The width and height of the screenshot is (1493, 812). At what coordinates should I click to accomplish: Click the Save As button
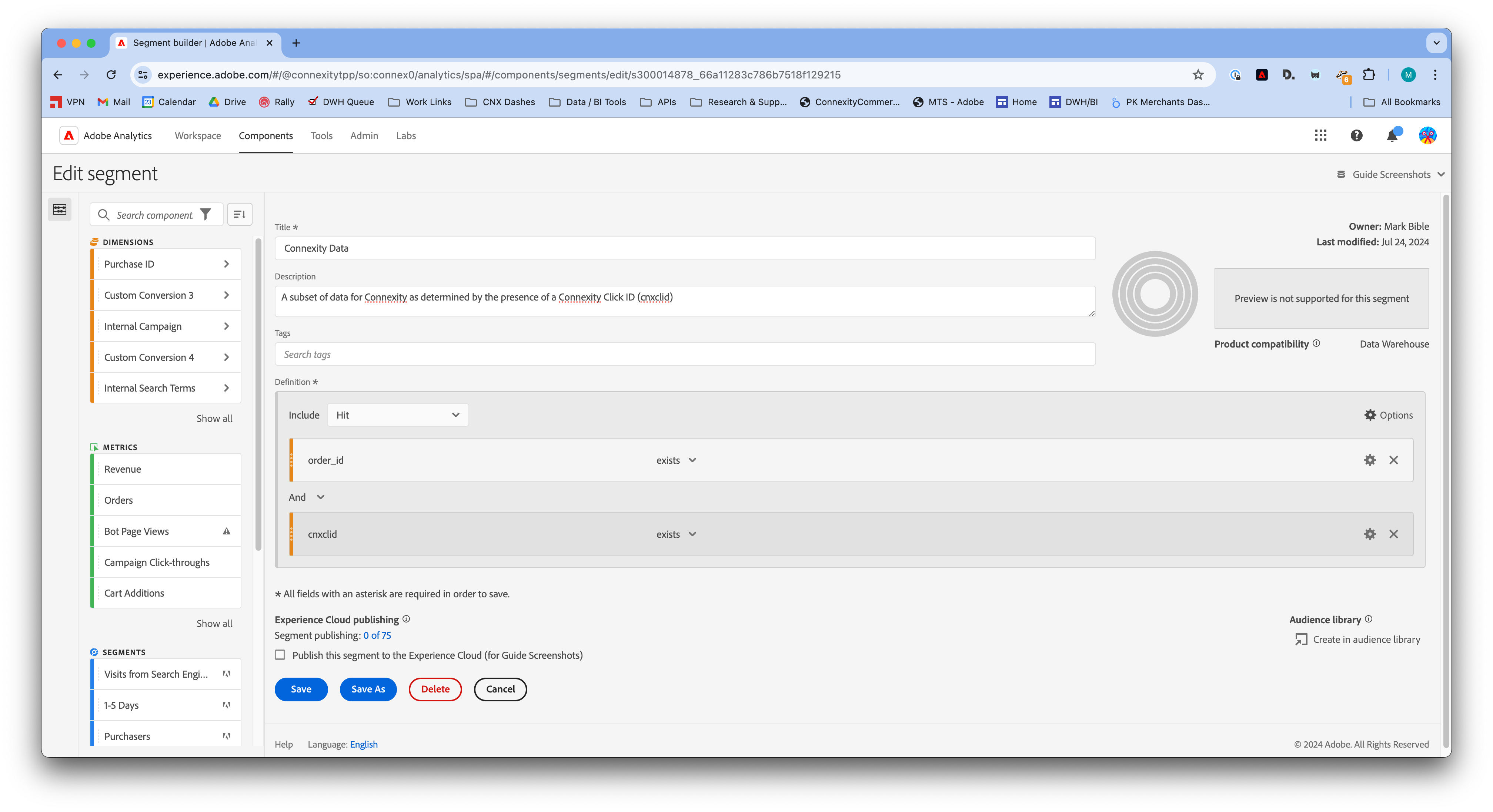click(368, 689)
